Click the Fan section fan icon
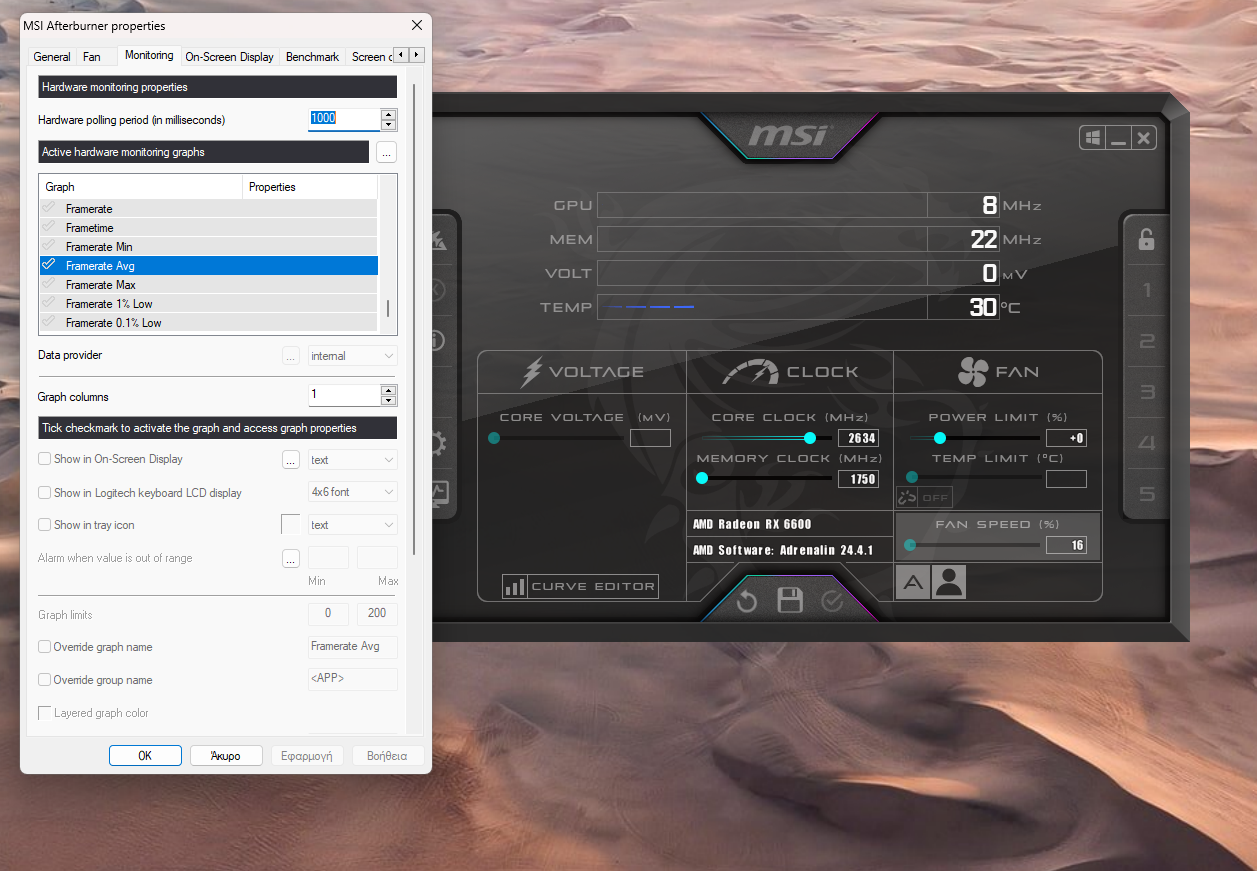 972,372
